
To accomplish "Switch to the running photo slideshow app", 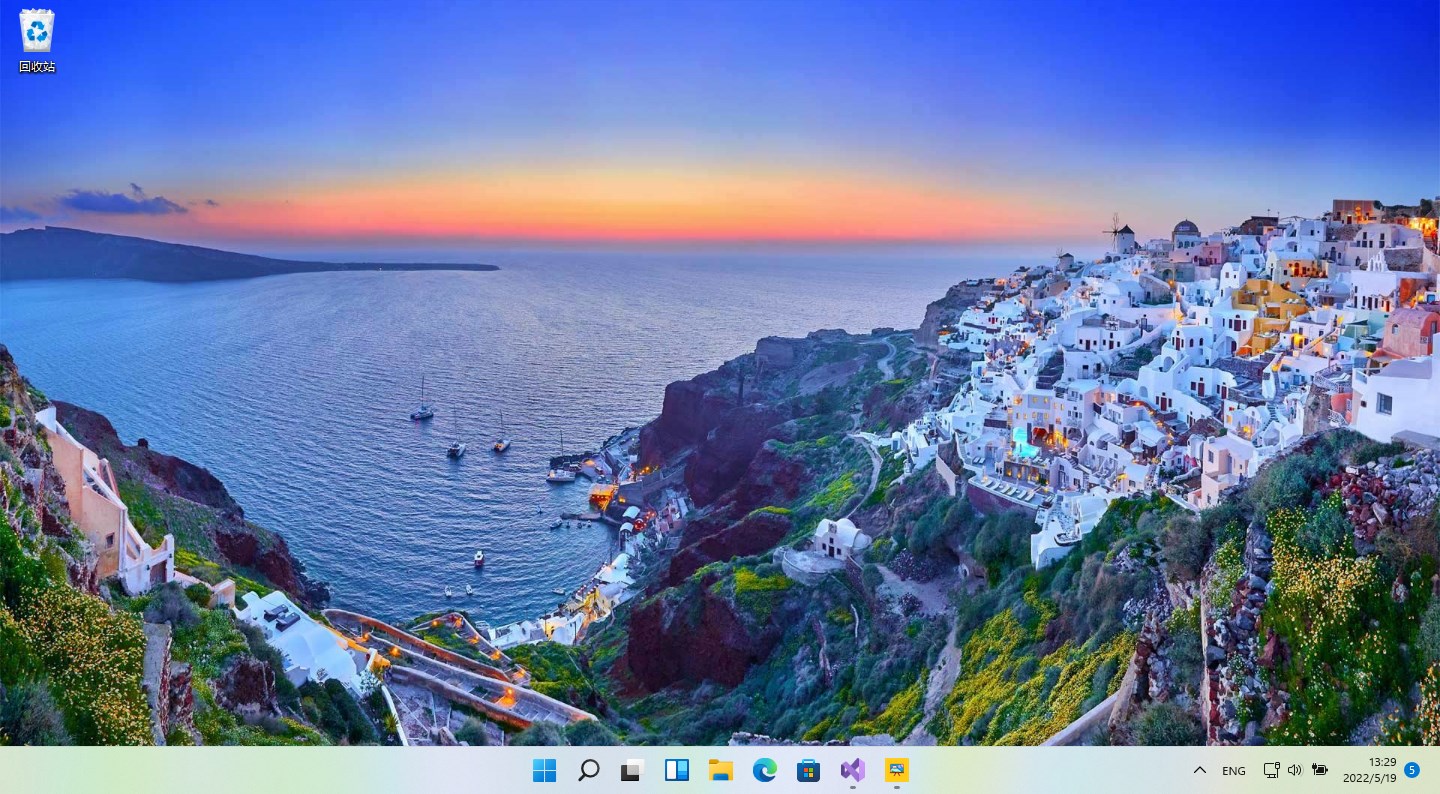I will pos(896,770).
